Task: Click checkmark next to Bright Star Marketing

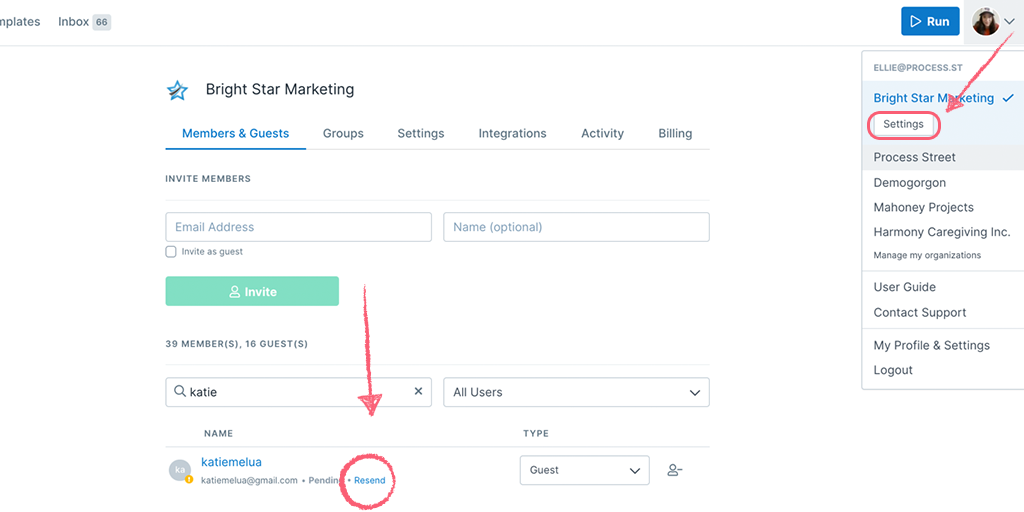Action: (x=1008, y=98)
